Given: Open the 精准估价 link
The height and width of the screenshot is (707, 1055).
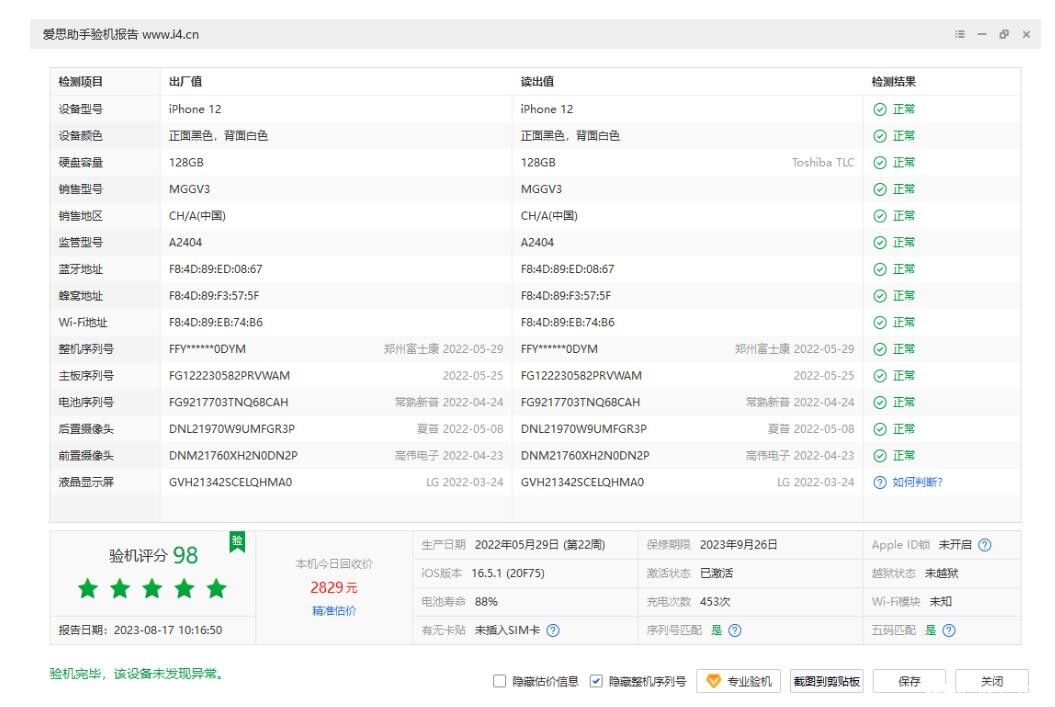Looking at the screenshot, I should pyautogui.click(x=334, y=611).
